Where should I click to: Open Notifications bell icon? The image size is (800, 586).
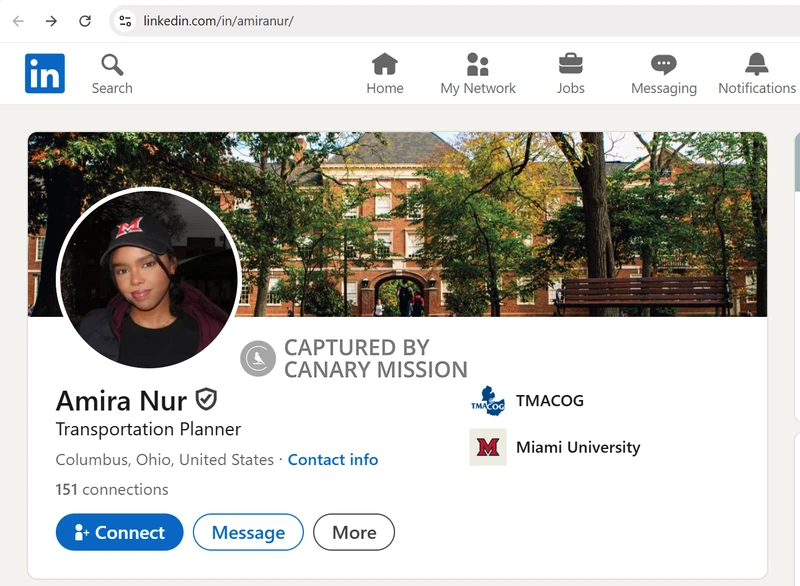pyautogui.click(x=757, y=65)
